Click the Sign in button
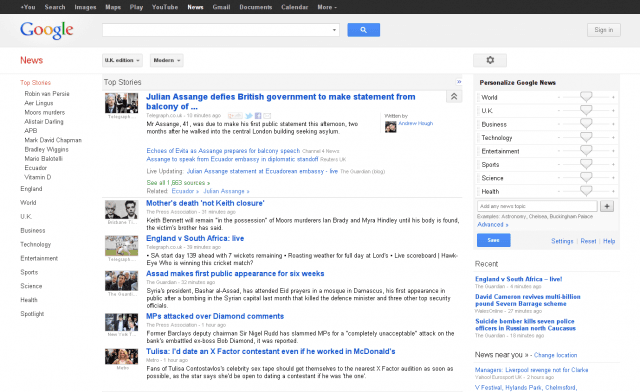Screen dimensions: 640x392 [x=604, y=30]
